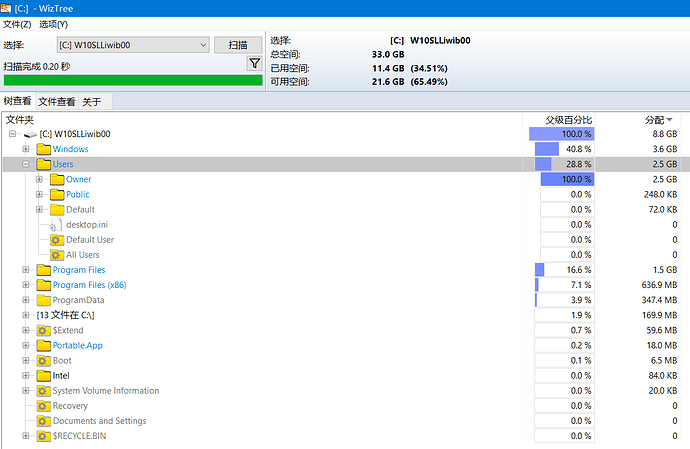The width and height of the screenshot is (690, 449).
Task: Click the System Volume Information folder icon
Action: coord(44,391)
